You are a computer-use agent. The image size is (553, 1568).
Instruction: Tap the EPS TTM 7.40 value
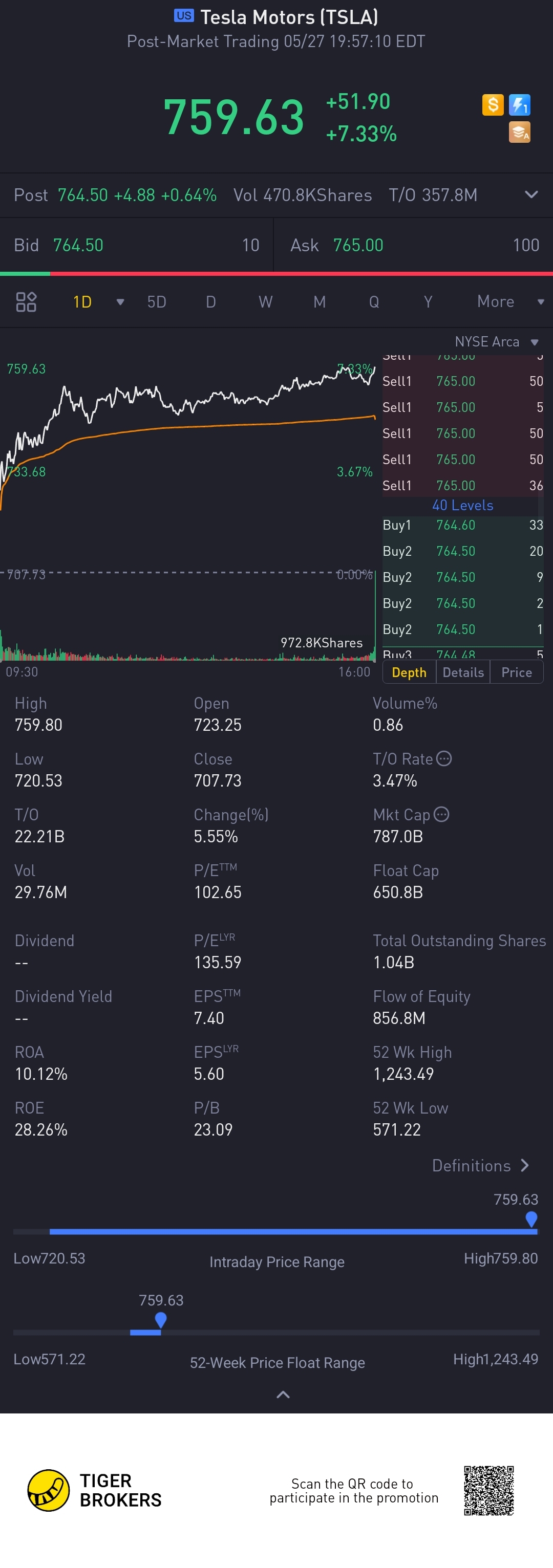(209, 1018)
